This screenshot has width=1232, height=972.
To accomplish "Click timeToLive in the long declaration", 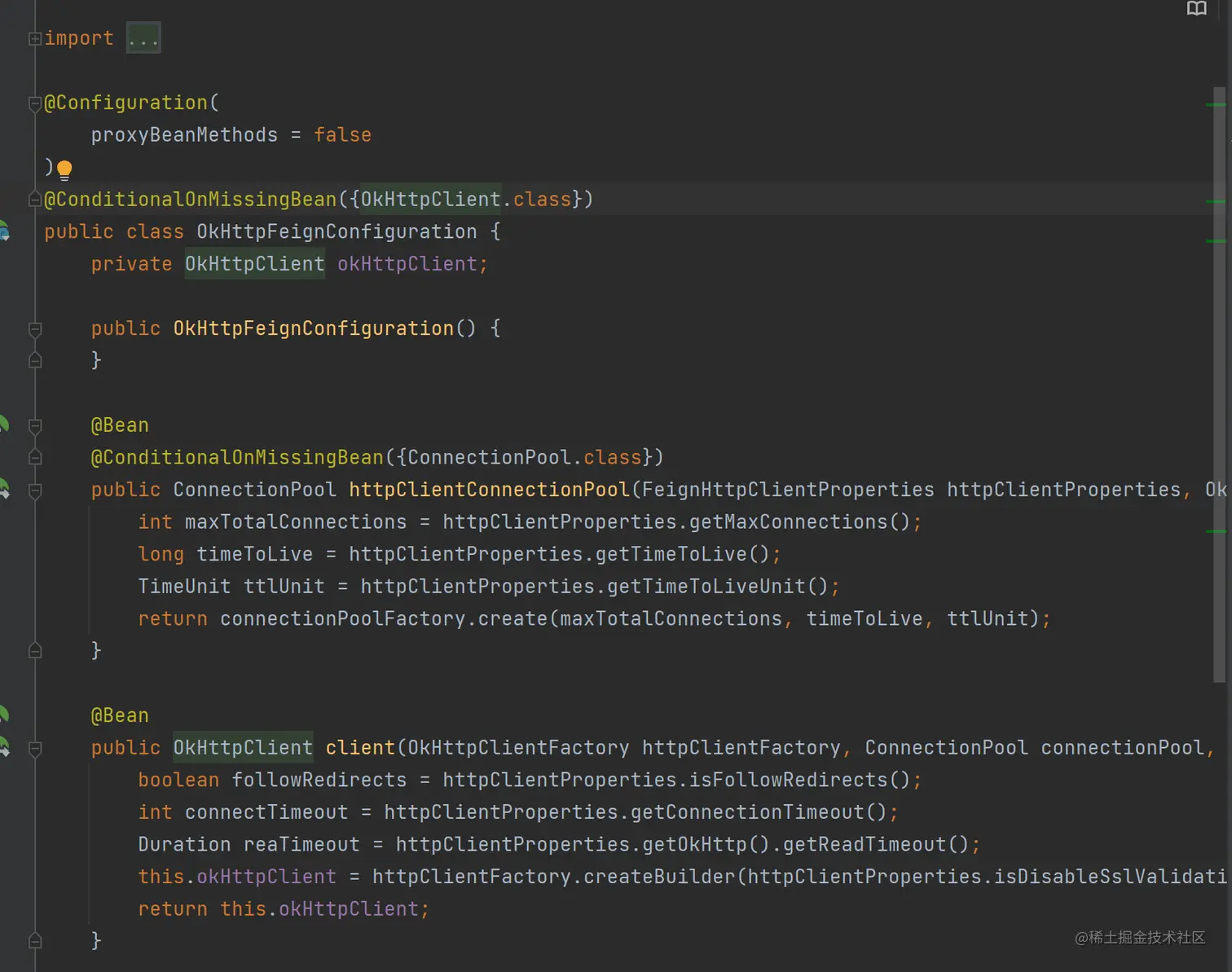I will click(x=255, y=554).
